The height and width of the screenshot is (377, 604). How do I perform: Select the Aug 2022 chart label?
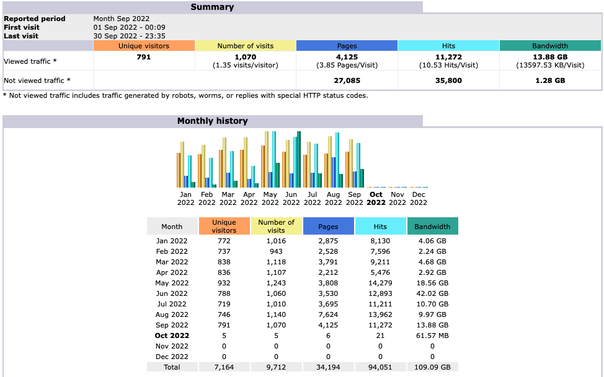pos(334,199)
